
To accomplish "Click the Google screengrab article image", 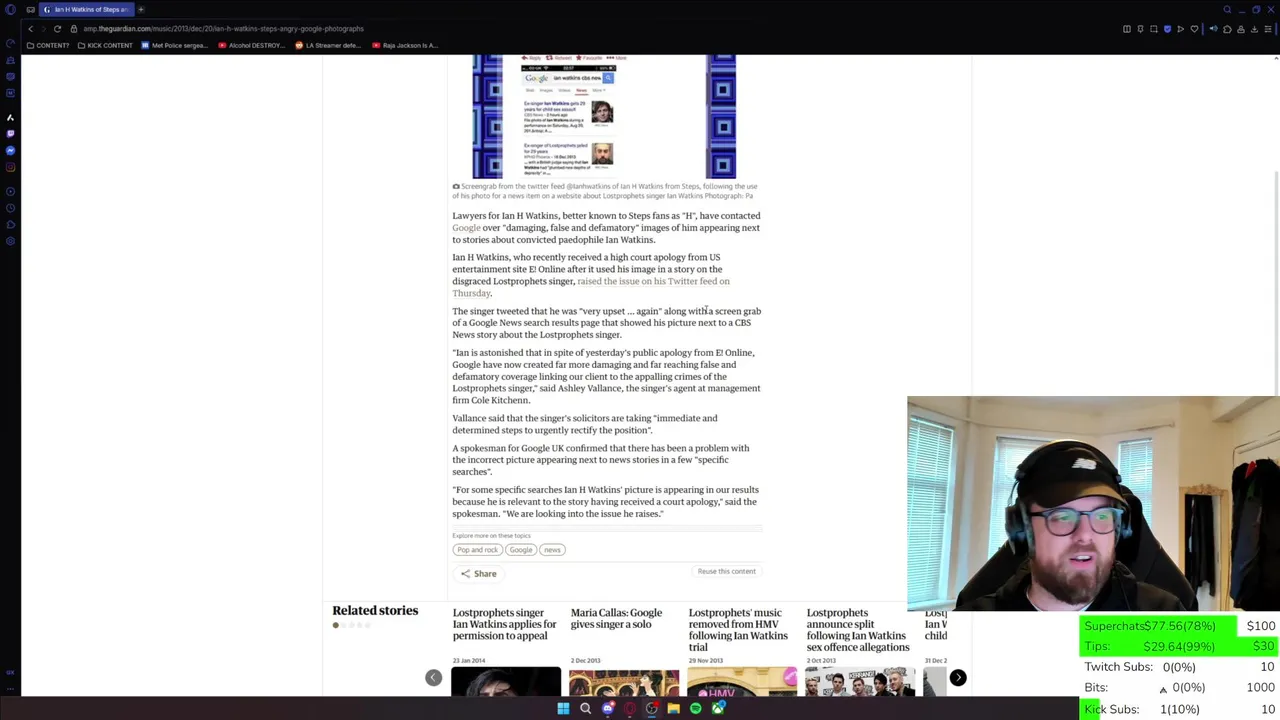I will pyautogui.click(x=604, y=117).
